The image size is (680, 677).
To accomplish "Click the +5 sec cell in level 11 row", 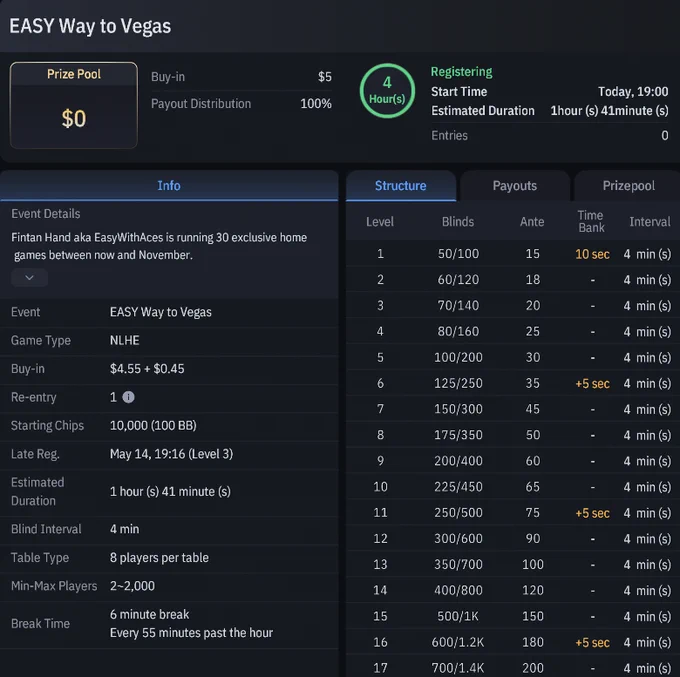I will 592,513.
